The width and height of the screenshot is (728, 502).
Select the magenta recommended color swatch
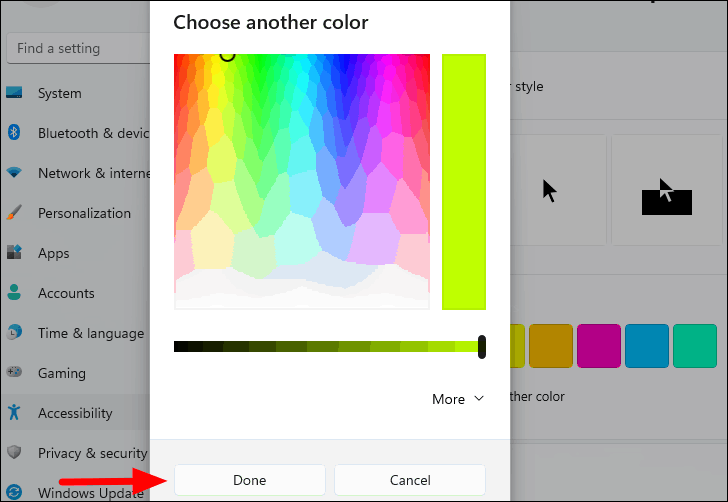(599, 346)
